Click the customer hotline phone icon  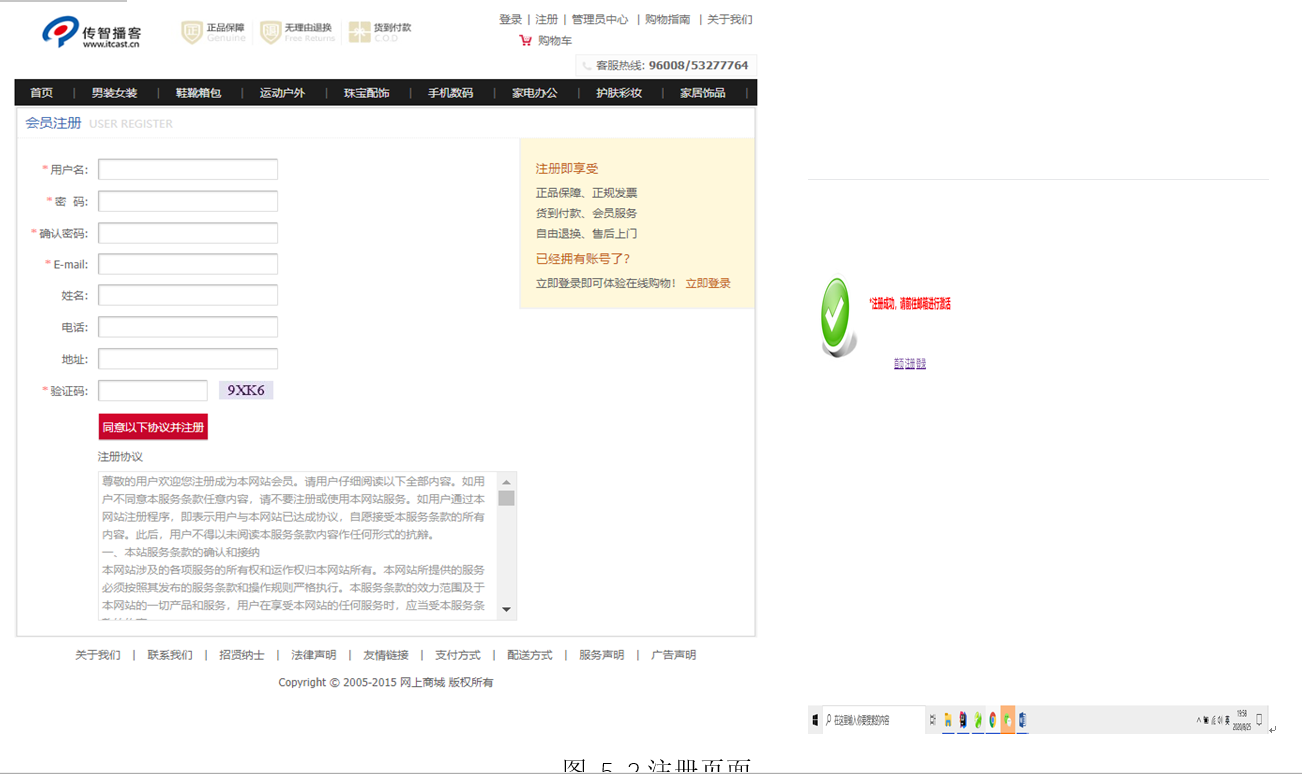[587, 65]
